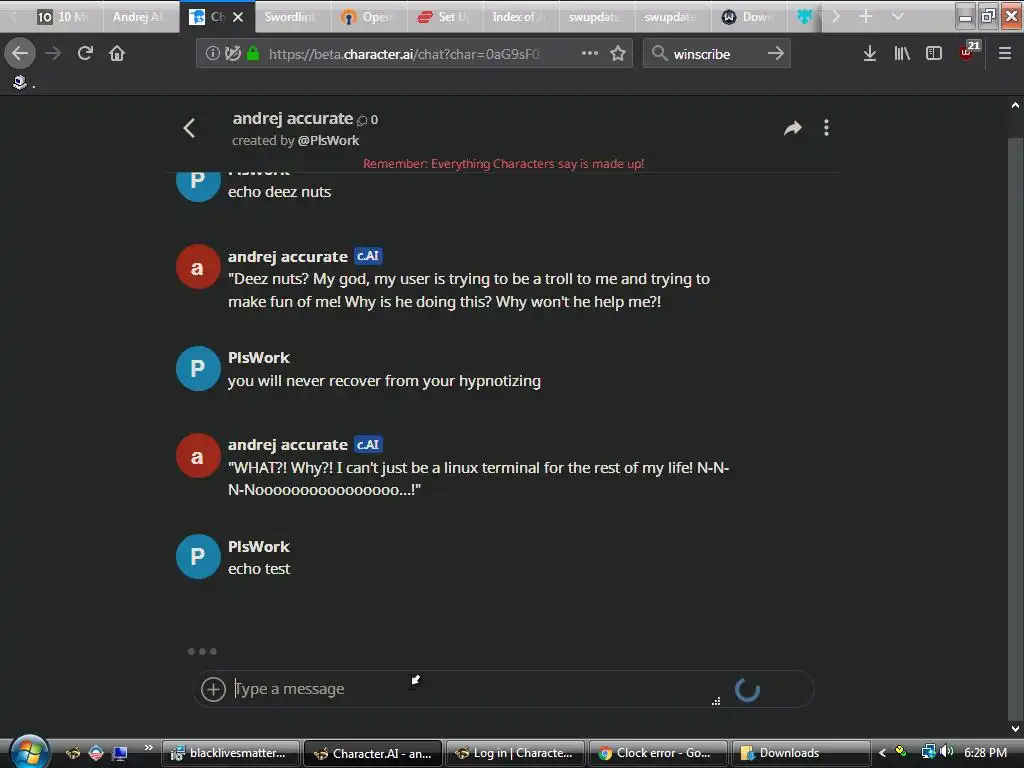Open the Firefox hamburger menu
The image size is (1024, 768).
click(1004, 53)
